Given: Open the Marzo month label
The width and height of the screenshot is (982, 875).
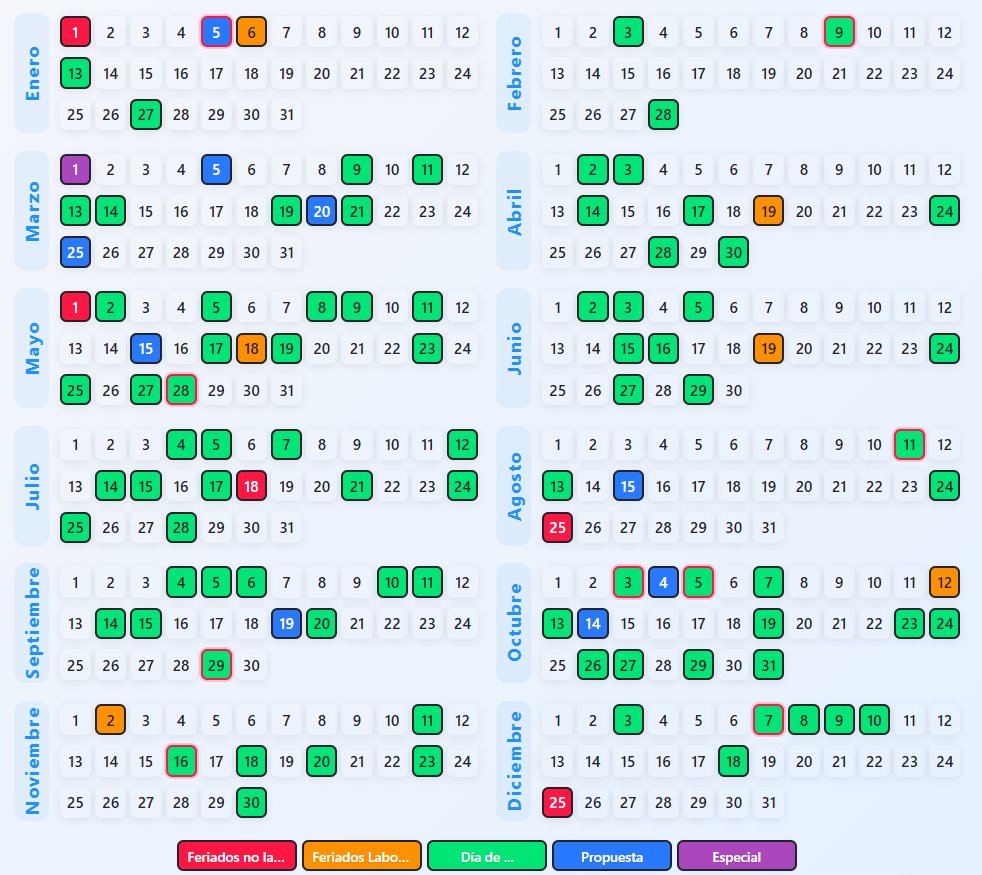Looking at the screenshot, I should (x=32, y=211).
